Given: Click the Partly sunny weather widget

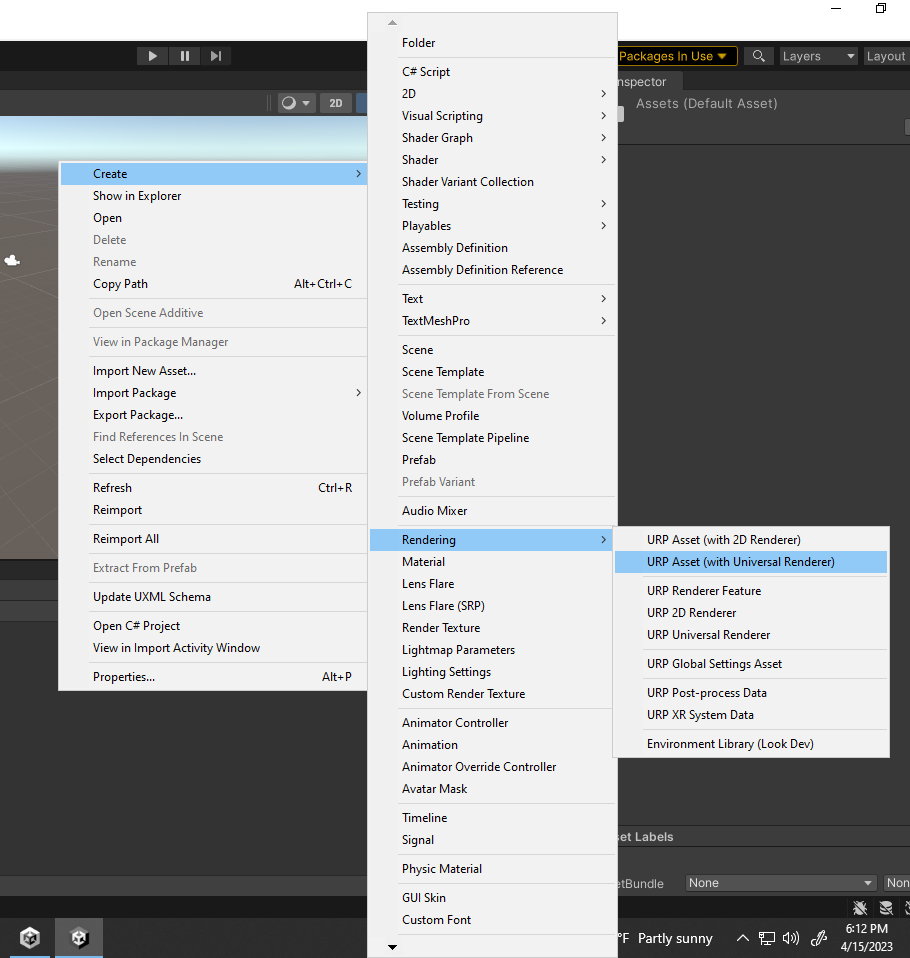Looking at the screenshot, I should point(666,938).
